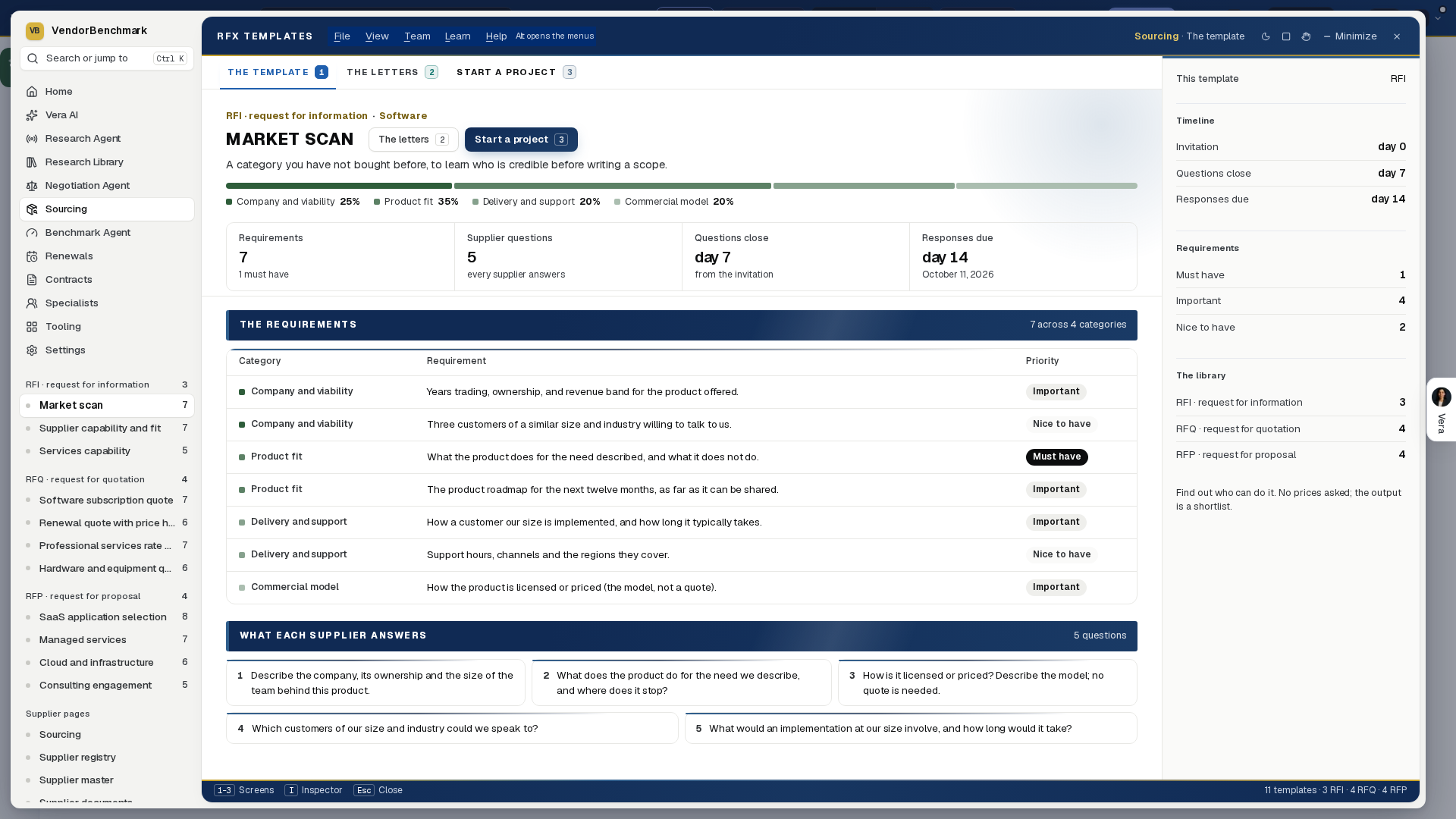Click the hand icon in the header
Screen dimensions: 1456x819
1306,36
